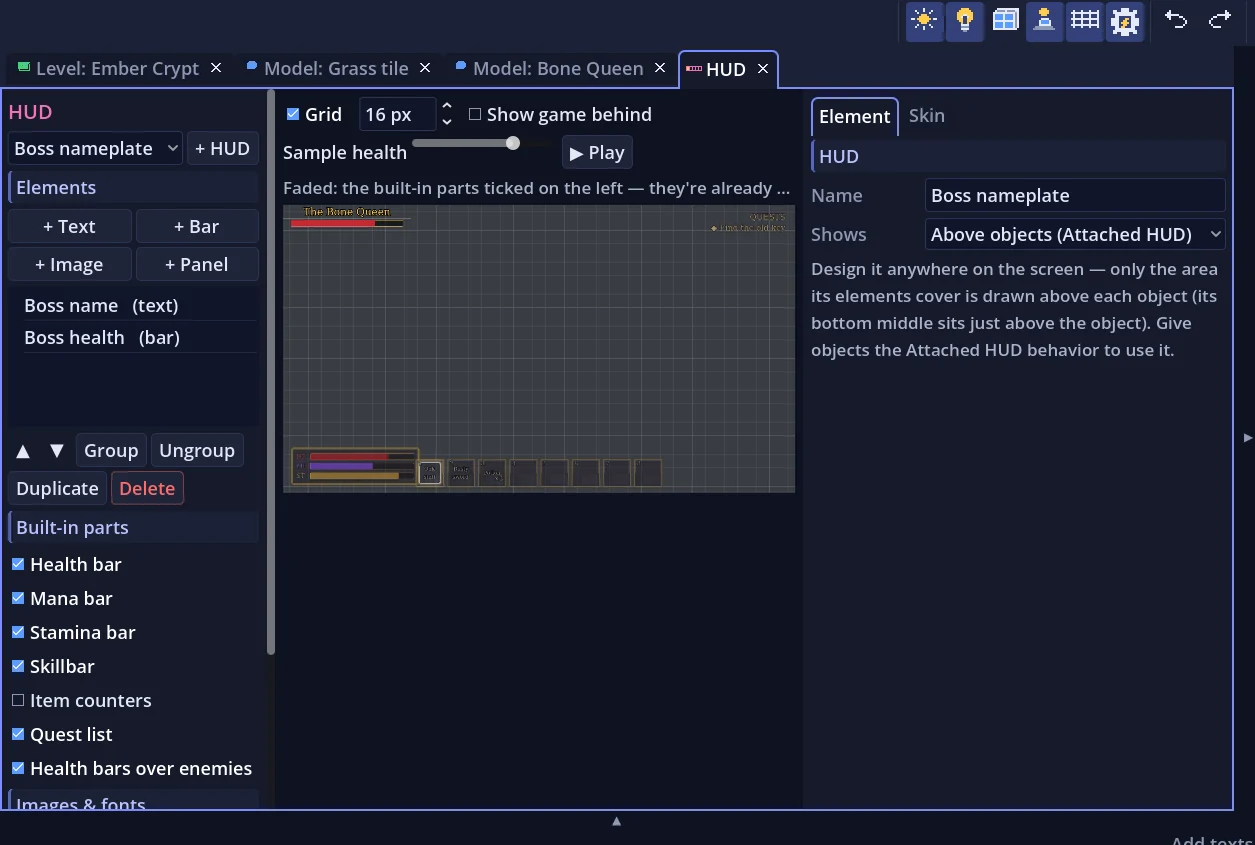
Task: Toggle the character pawn icon
Action: click(1045, 20)
